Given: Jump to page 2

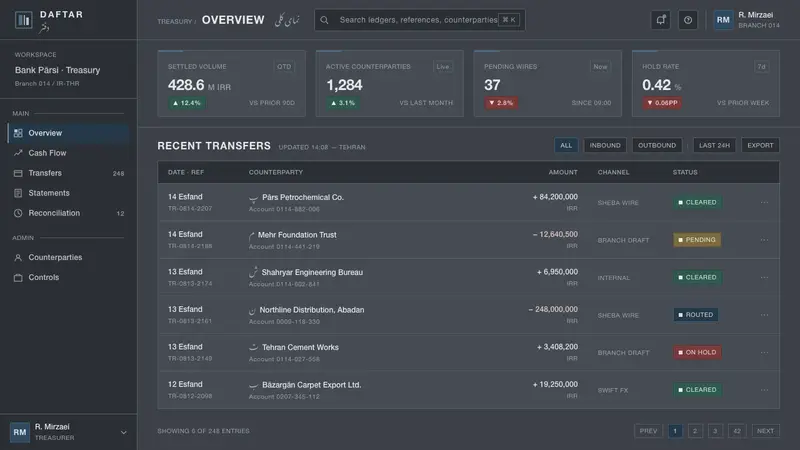Looking at the screenshot, I should [695, 431].
